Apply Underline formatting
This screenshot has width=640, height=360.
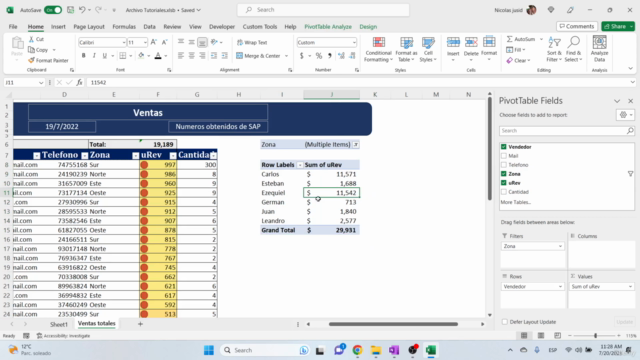click(x=104, y=56)
